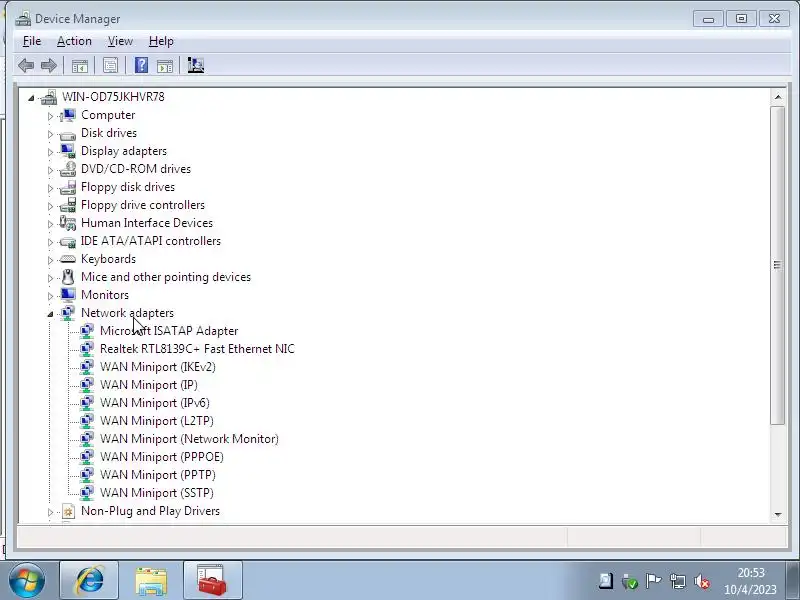Screen dimensions: 800x600
Task: Click the Realtek RTL8139C+ adapter icon
Action: point(87,349)
